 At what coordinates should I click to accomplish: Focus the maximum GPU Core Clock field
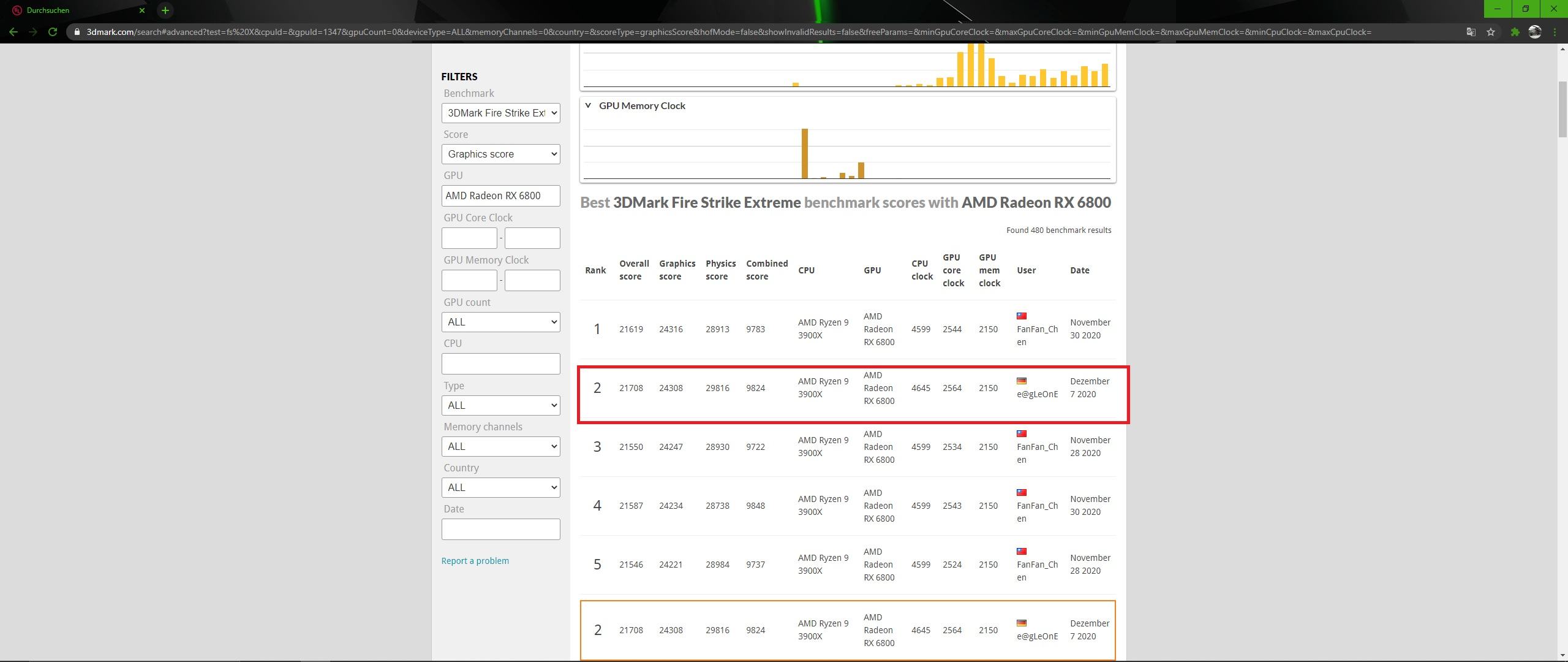[532, 238]
